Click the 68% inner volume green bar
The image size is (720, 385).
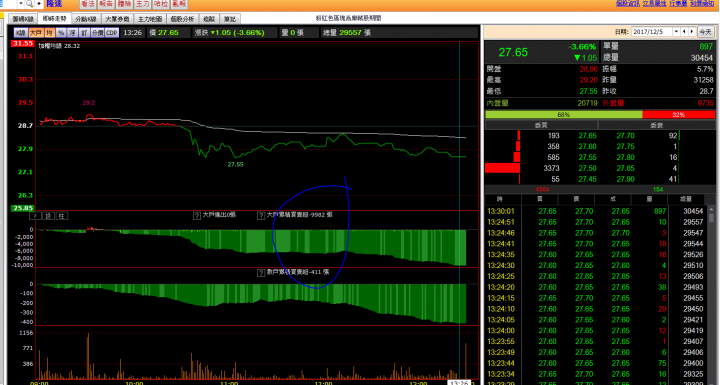(563, 114)
